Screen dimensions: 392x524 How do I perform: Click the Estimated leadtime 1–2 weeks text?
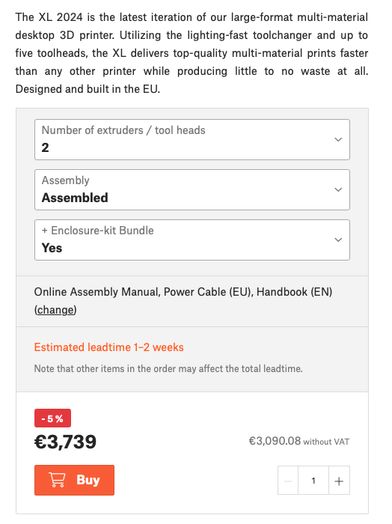coord(109,347)
